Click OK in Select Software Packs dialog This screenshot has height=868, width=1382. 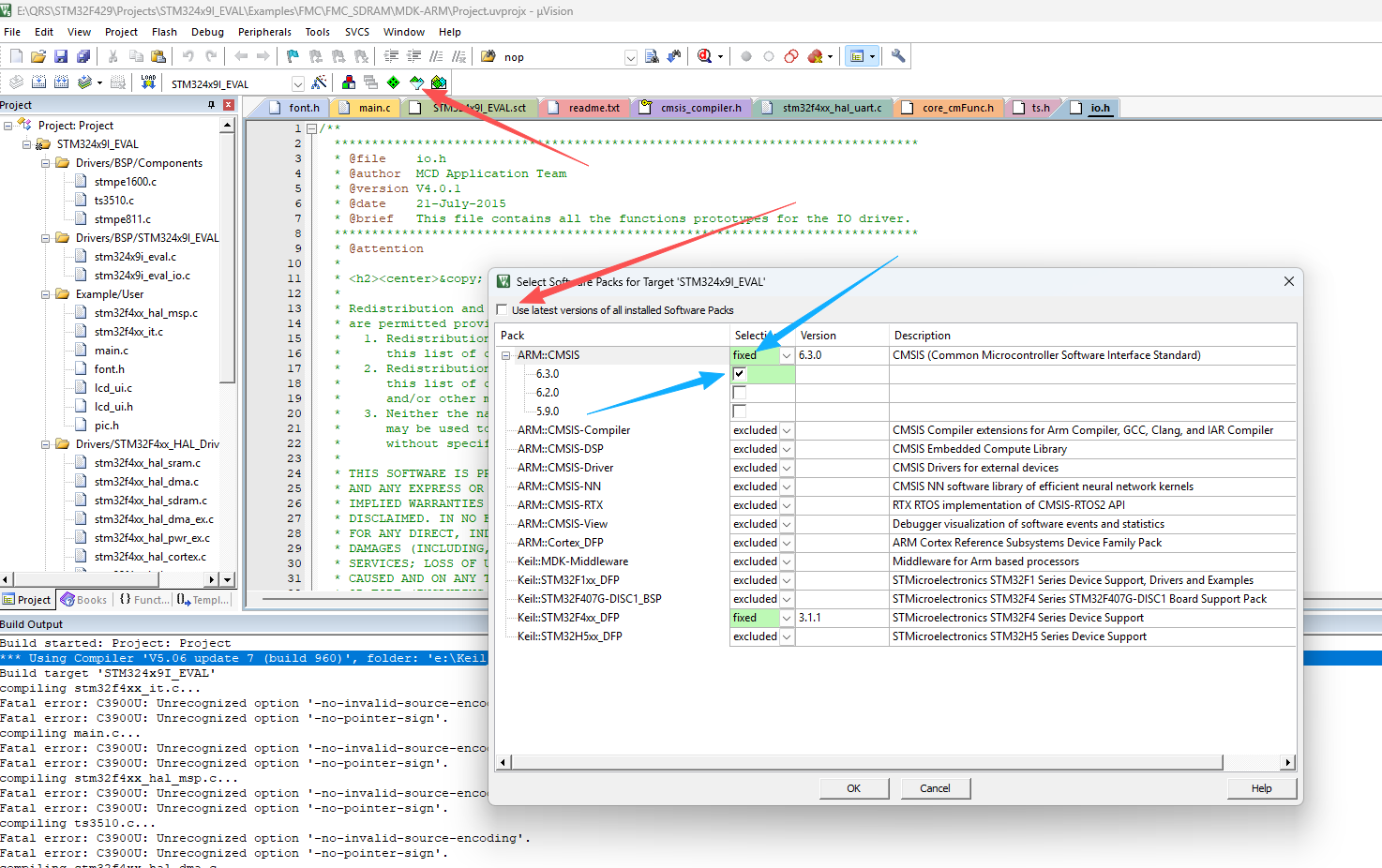853,788
